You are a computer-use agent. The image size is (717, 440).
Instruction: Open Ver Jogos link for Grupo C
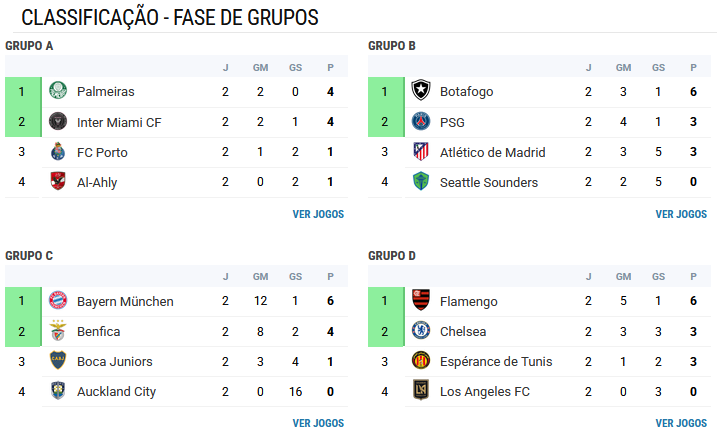318,423
